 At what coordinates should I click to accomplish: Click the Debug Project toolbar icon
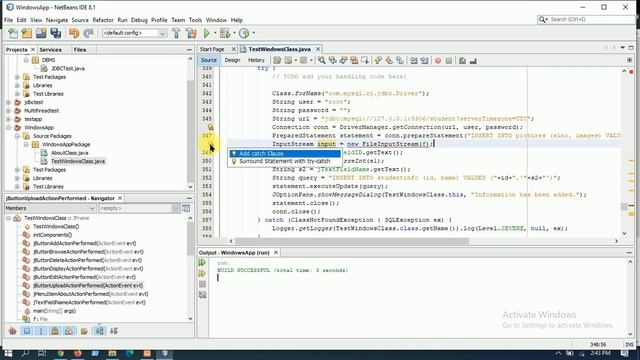(224, 33)
